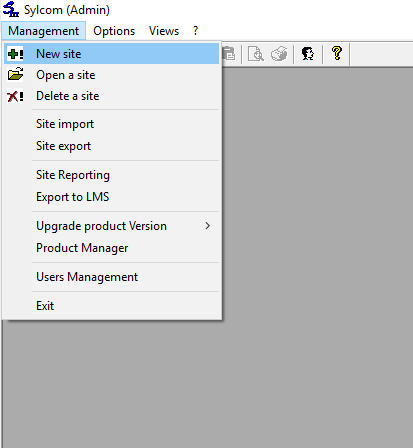Click the user head icon in the toolbar
Image resolution: width=413 pixels, height=448 pixels.
(308, 54)
